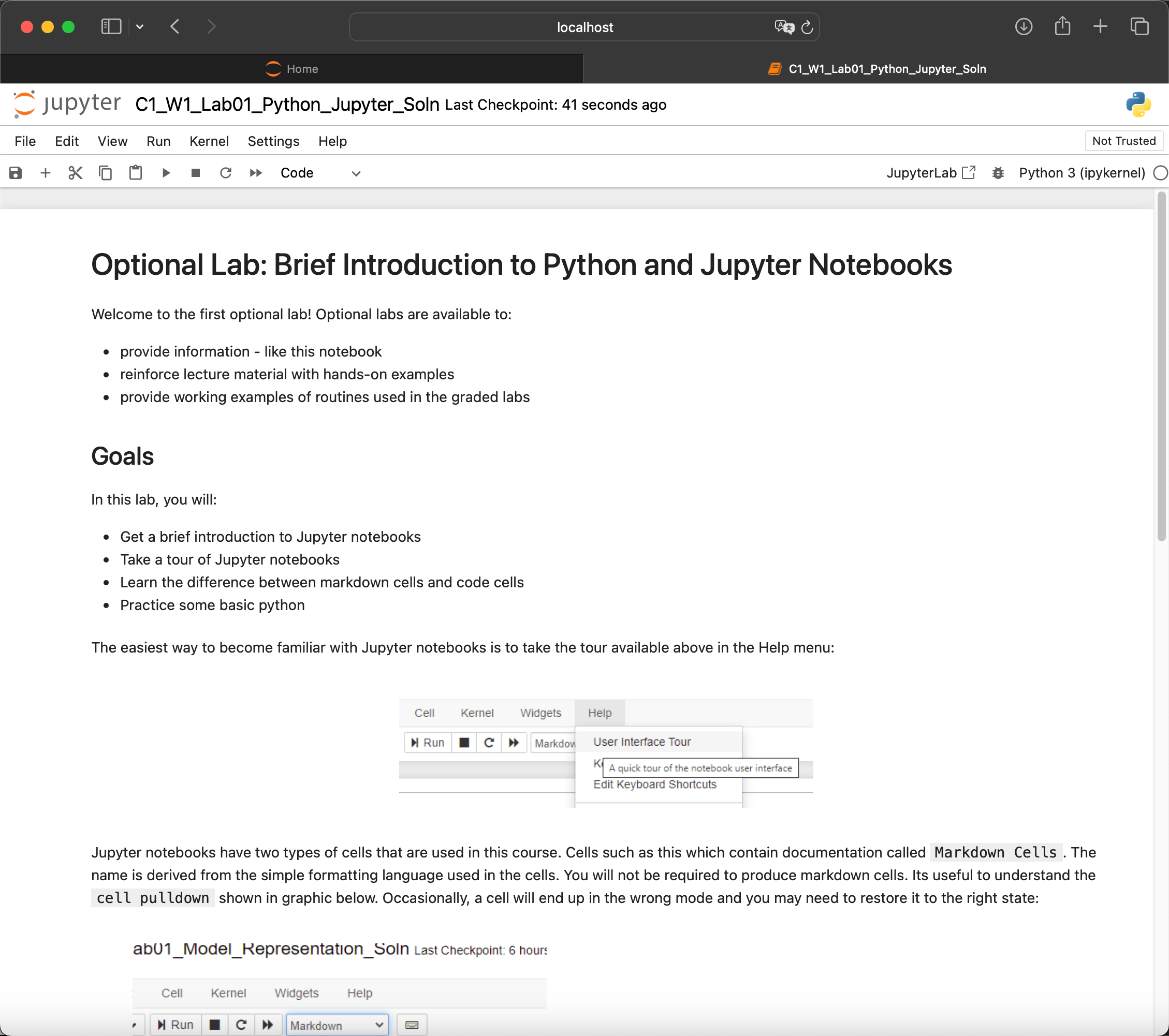
Task: Click the 'cell pulldown' inline code text
Action: [153, 898]
